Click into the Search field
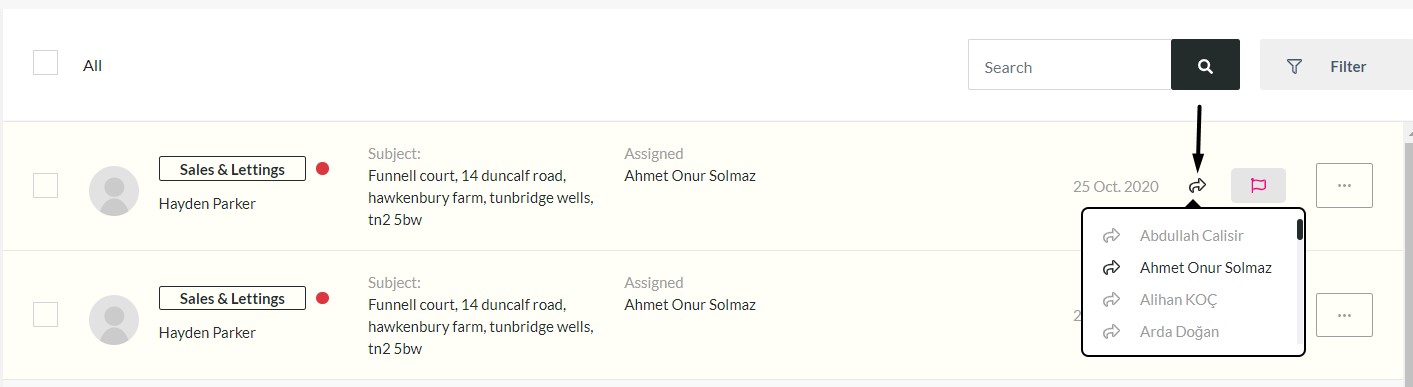This screenshot has width=1413, height=387. [x=1069, y=66]
